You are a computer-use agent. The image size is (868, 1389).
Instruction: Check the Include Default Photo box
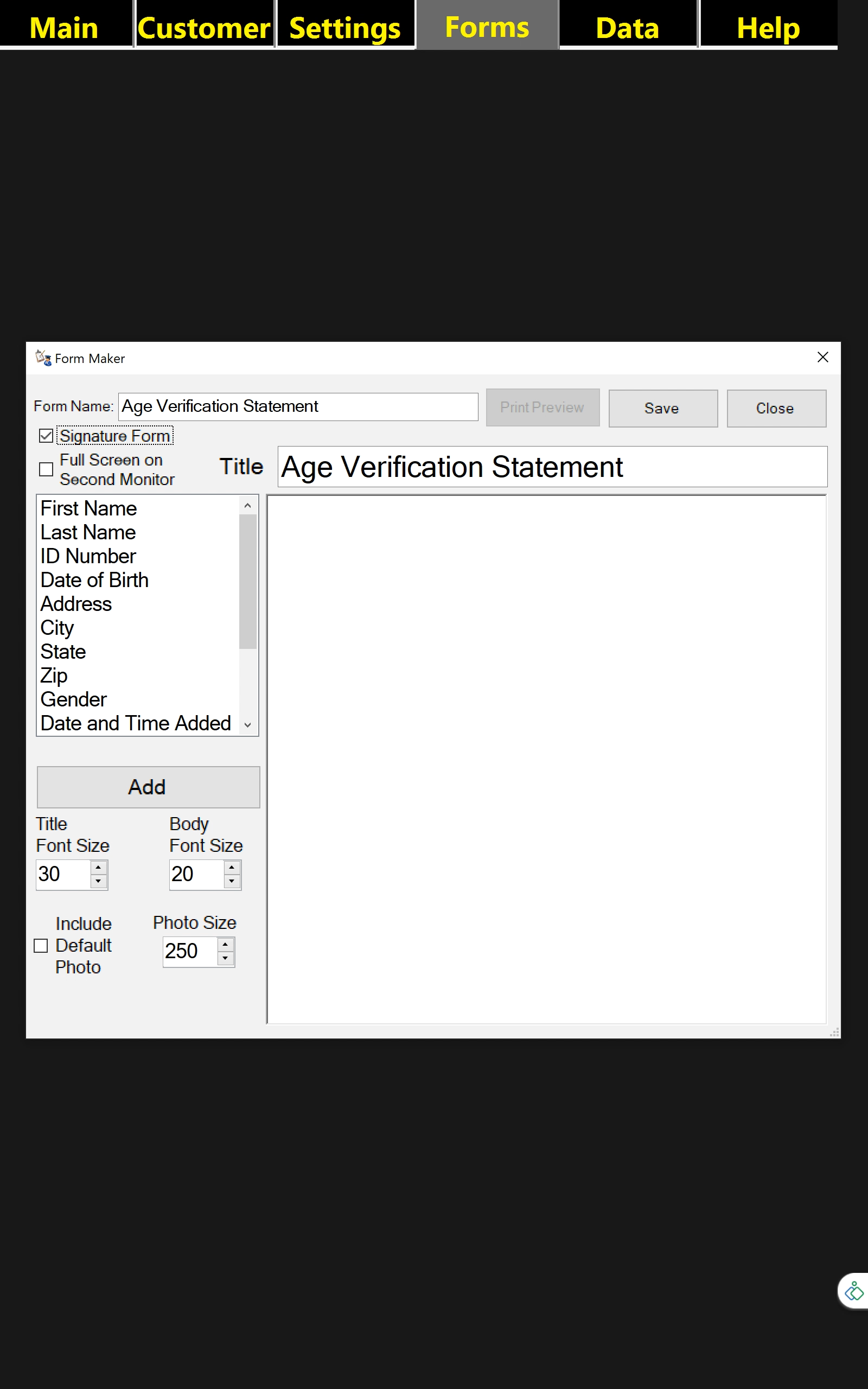[41, 945]
